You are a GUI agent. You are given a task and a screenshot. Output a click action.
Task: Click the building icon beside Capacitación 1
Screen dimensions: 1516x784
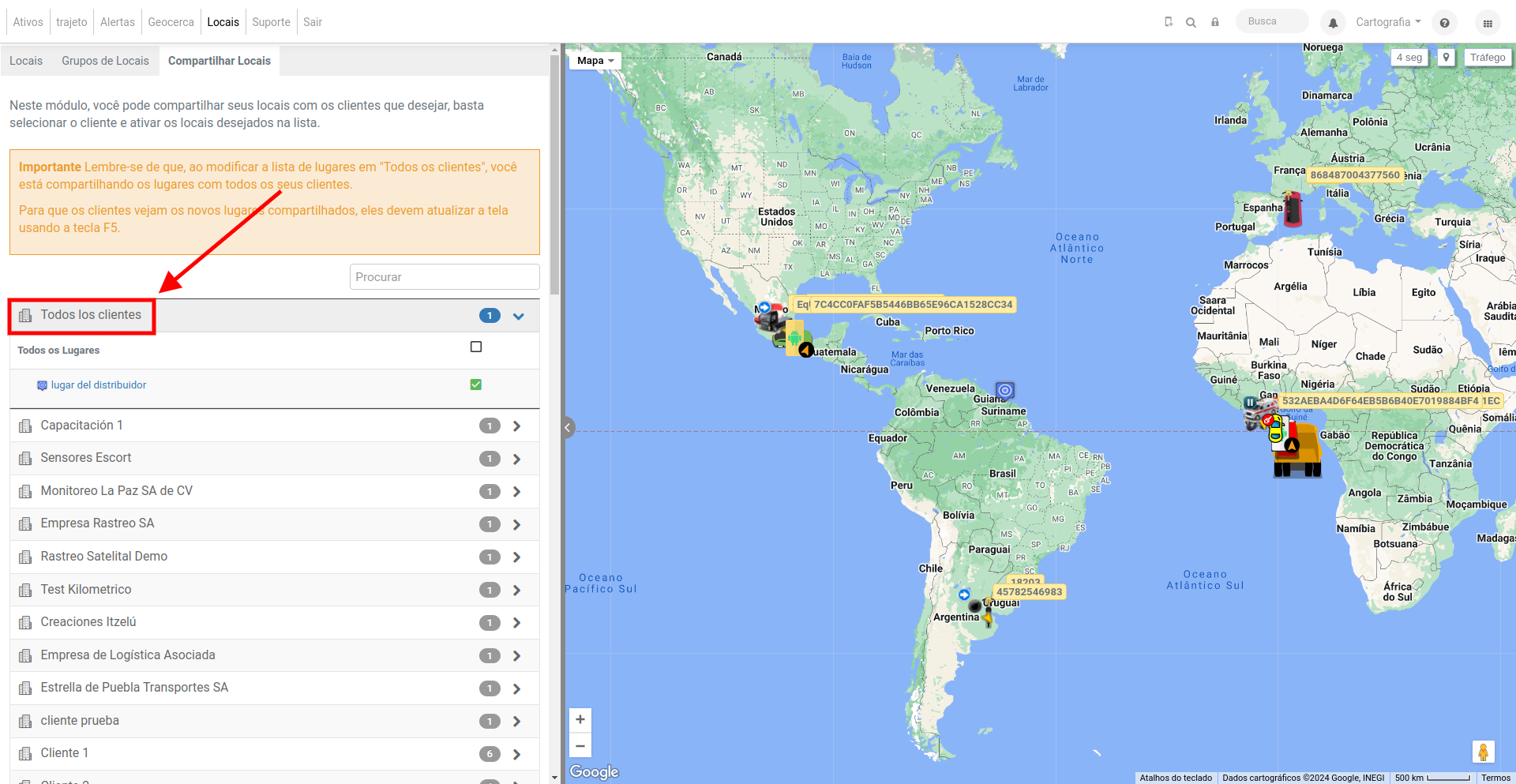coord(25,426)
